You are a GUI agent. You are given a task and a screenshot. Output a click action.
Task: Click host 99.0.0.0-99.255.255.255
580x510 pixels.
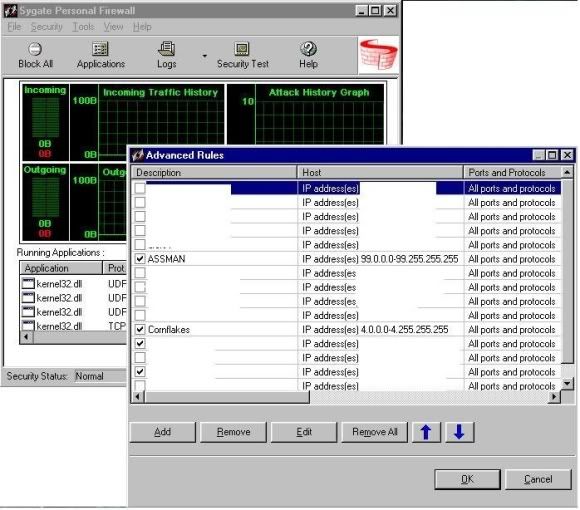(x=409, y=259)
